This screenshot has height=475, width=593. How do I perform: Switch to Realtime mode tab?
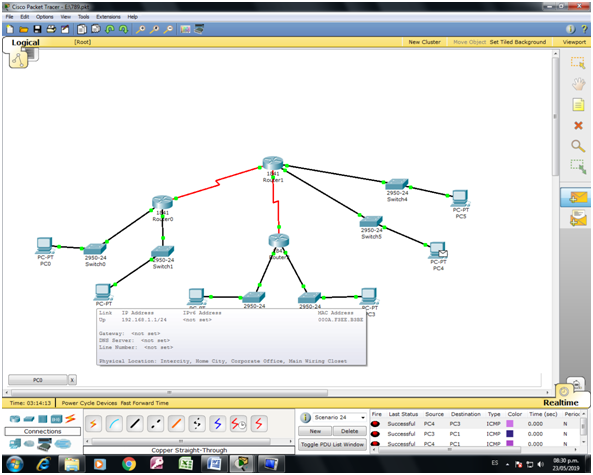tap(560, 402)
